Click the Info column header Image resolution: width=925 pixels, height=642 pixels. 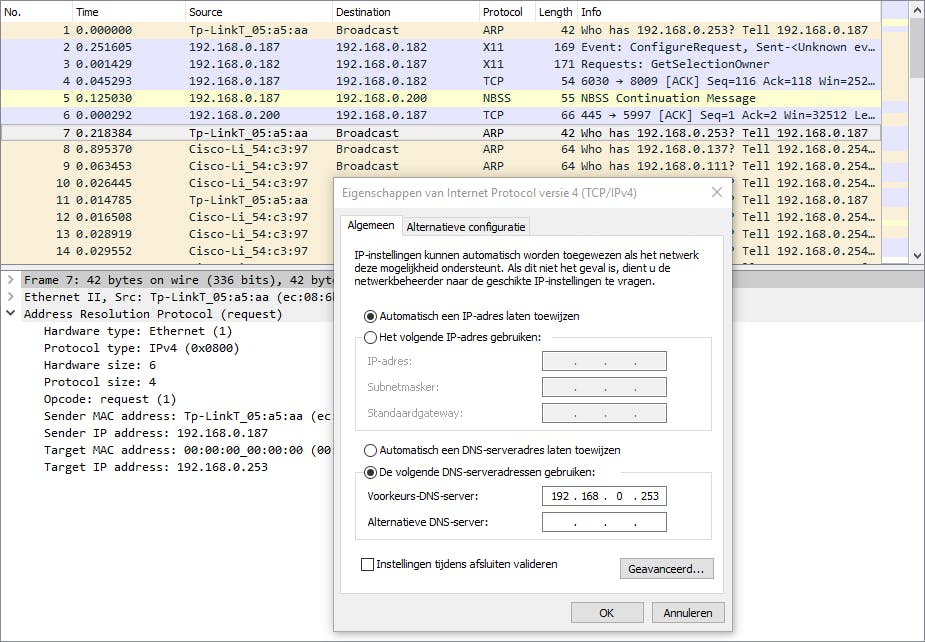(x=729, y=12)
